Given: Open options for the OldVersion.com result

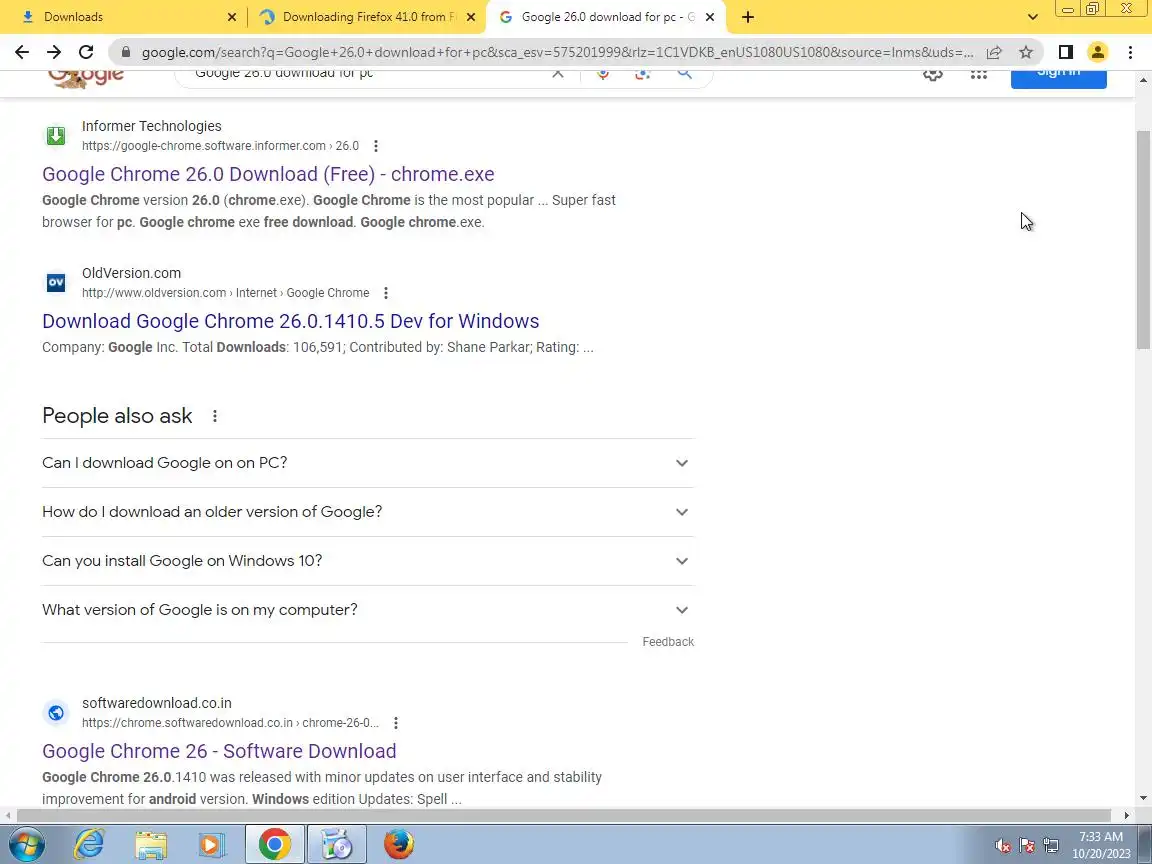Looking at the screenshot, I should 386,292.
